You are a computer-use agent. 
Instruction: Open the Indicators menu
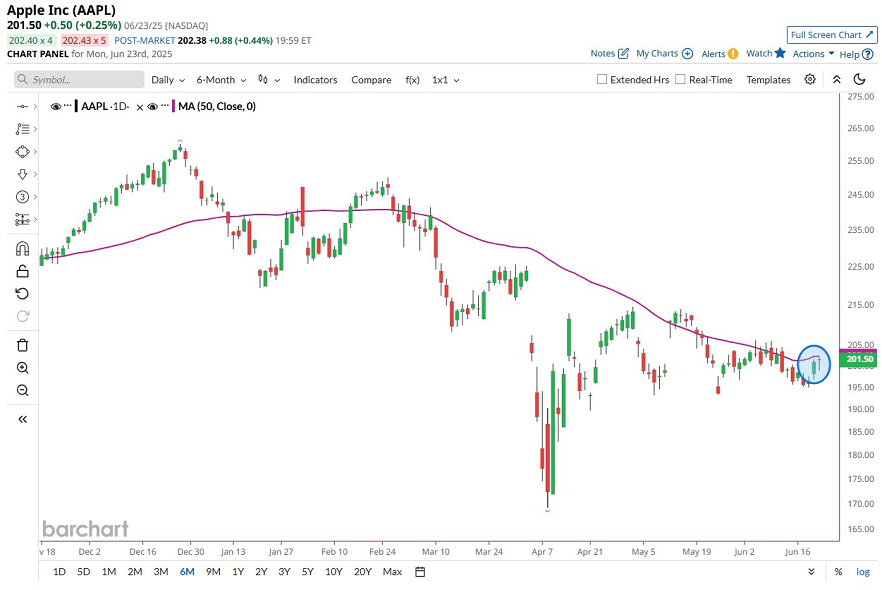(x=315, y=80)
